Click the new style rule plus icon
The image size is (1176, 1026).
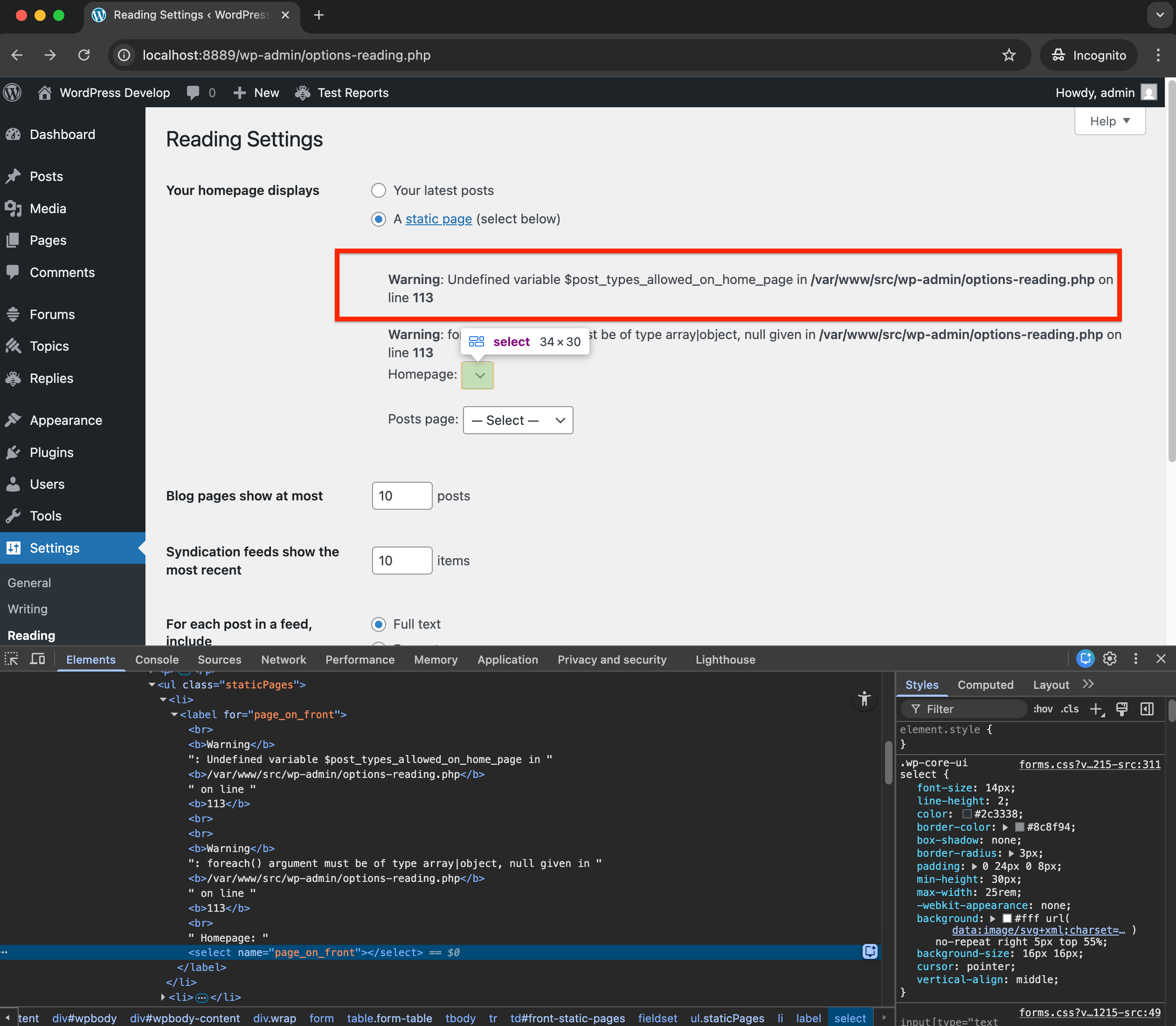tap(1096, 709)
